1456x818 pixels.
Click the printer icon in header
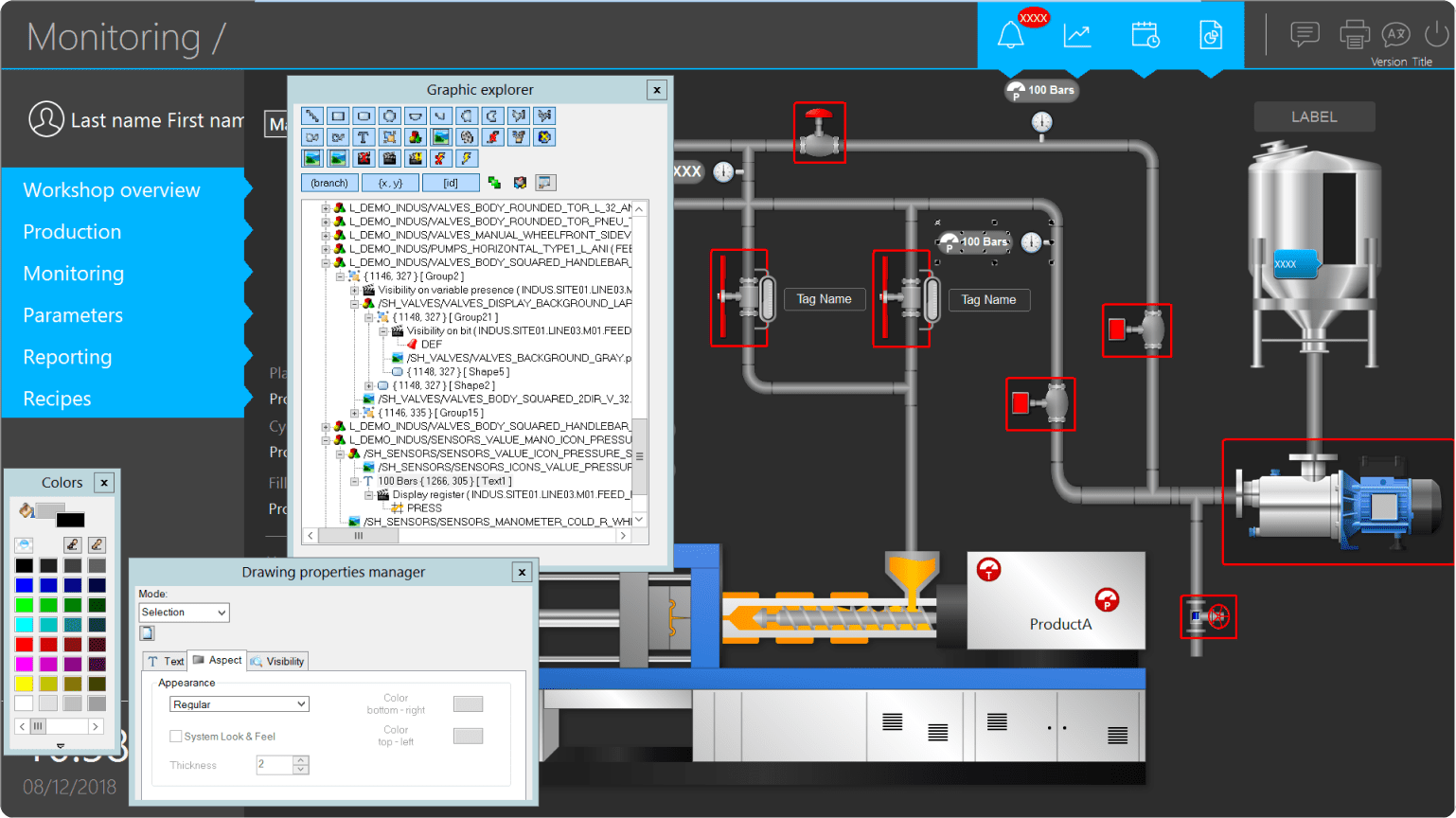tap(1354, 35)
